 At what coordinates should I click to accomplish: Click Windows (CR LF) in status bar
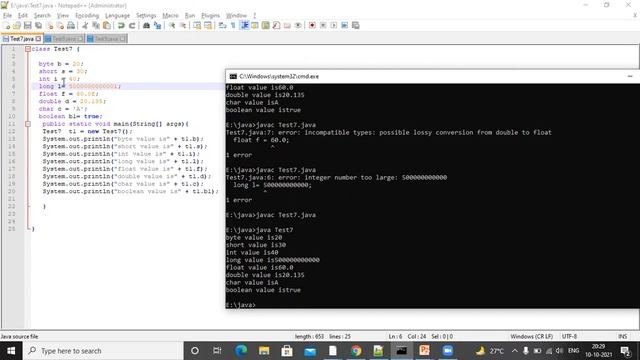531,336
